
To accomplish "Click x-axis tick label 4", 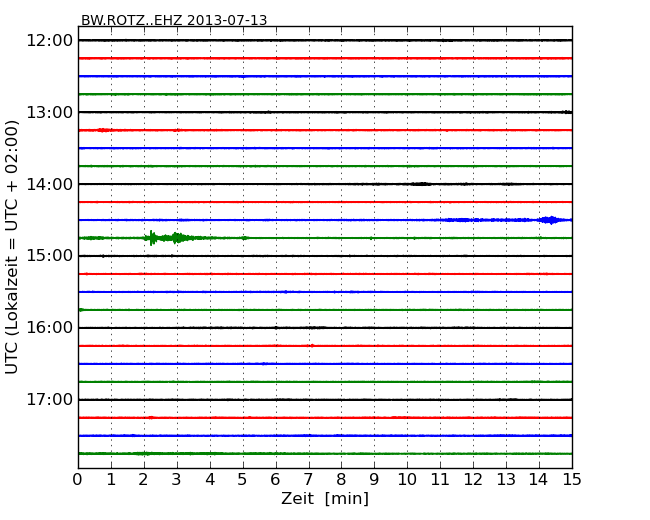I will (x=210, y=480).
